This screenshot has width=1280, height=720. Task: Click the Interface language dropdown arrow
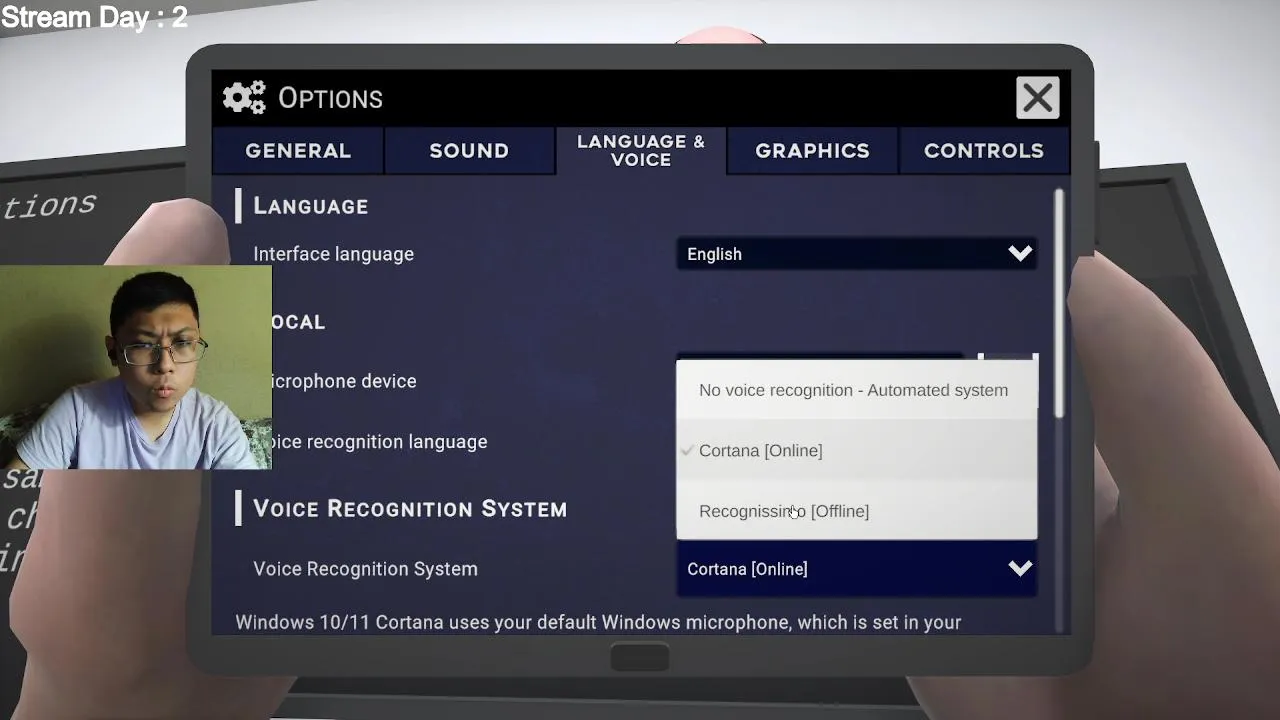(x=1020, y=254)
